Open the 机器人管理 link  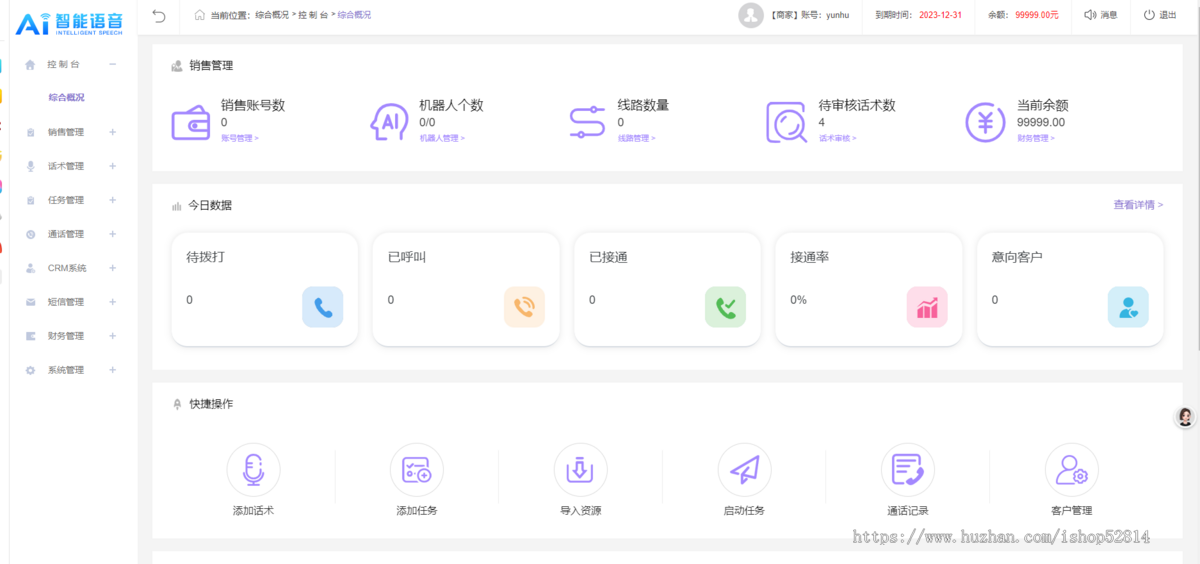click(442, 138)
